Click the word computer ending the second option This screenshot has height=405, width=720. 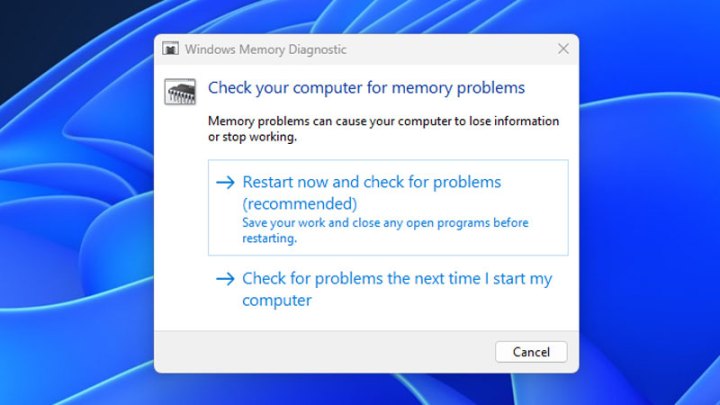pyautogui.click(x=277, y=300)
